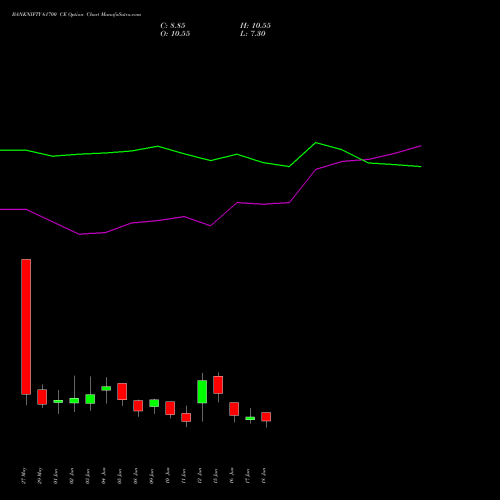Click the green candle for 04 Jun
The width and height of the screenshot is (500, 500).
106,388
